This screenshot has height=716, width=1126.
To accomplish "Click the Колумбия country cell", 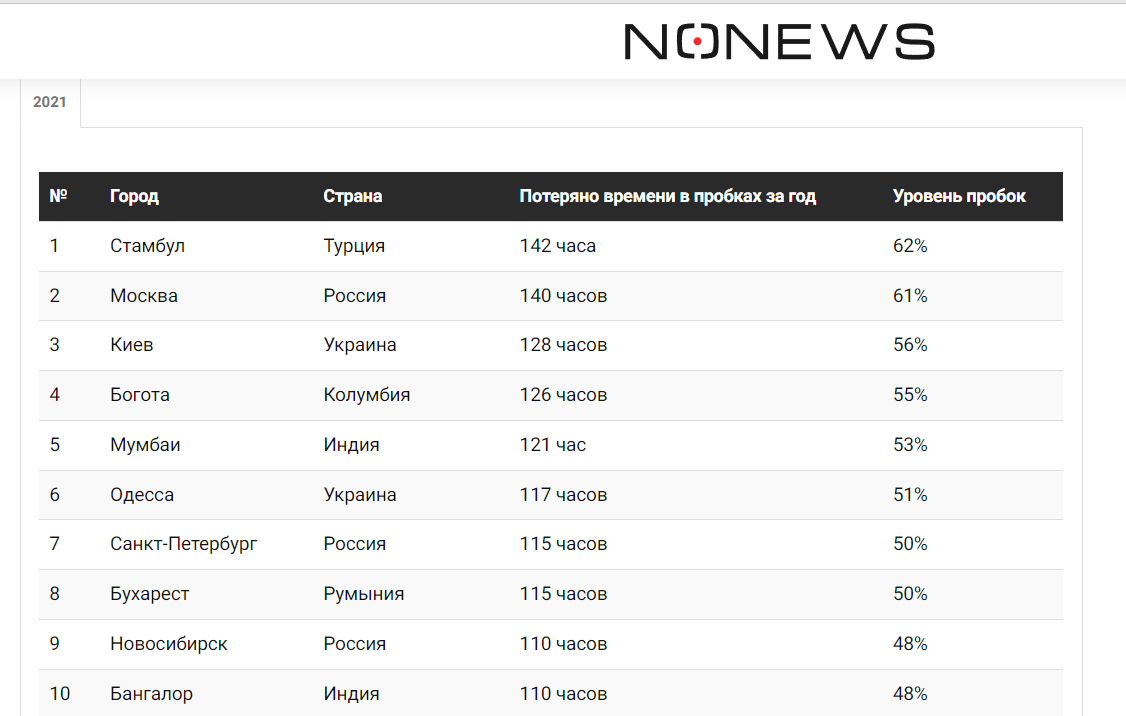I will point(366,395).
